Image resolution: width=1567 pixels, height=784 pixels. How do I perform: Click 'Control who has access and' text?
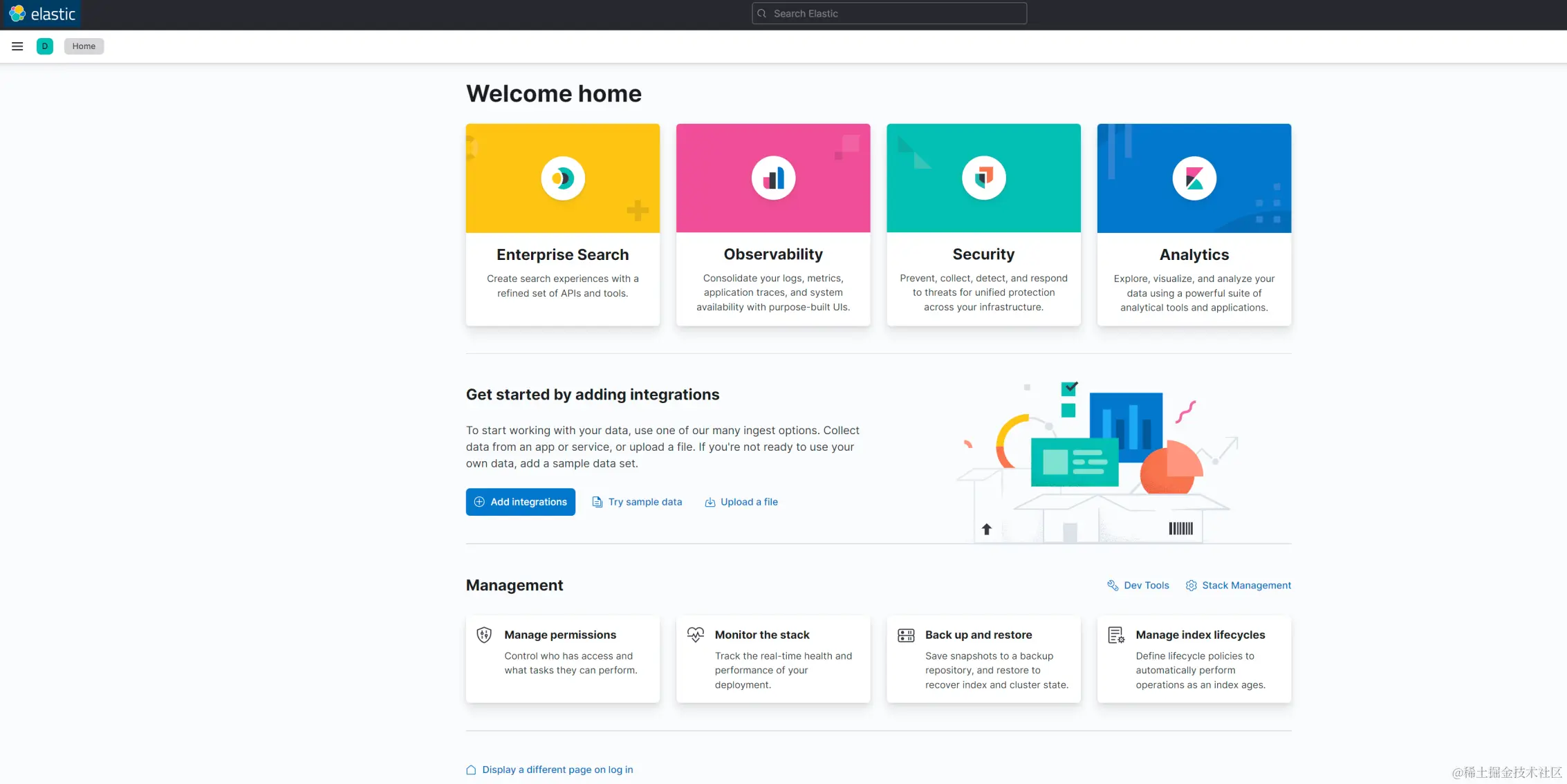(x=568, y=656)
